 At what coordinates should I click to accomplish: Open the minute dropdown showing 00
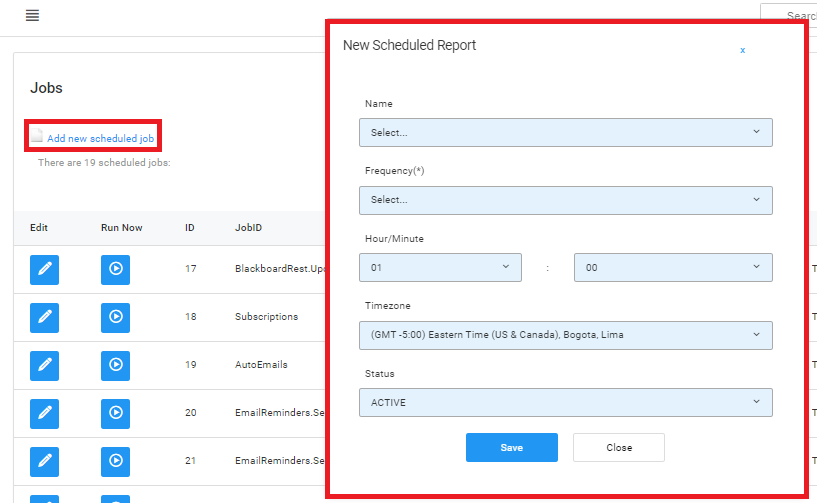[672, 268]
